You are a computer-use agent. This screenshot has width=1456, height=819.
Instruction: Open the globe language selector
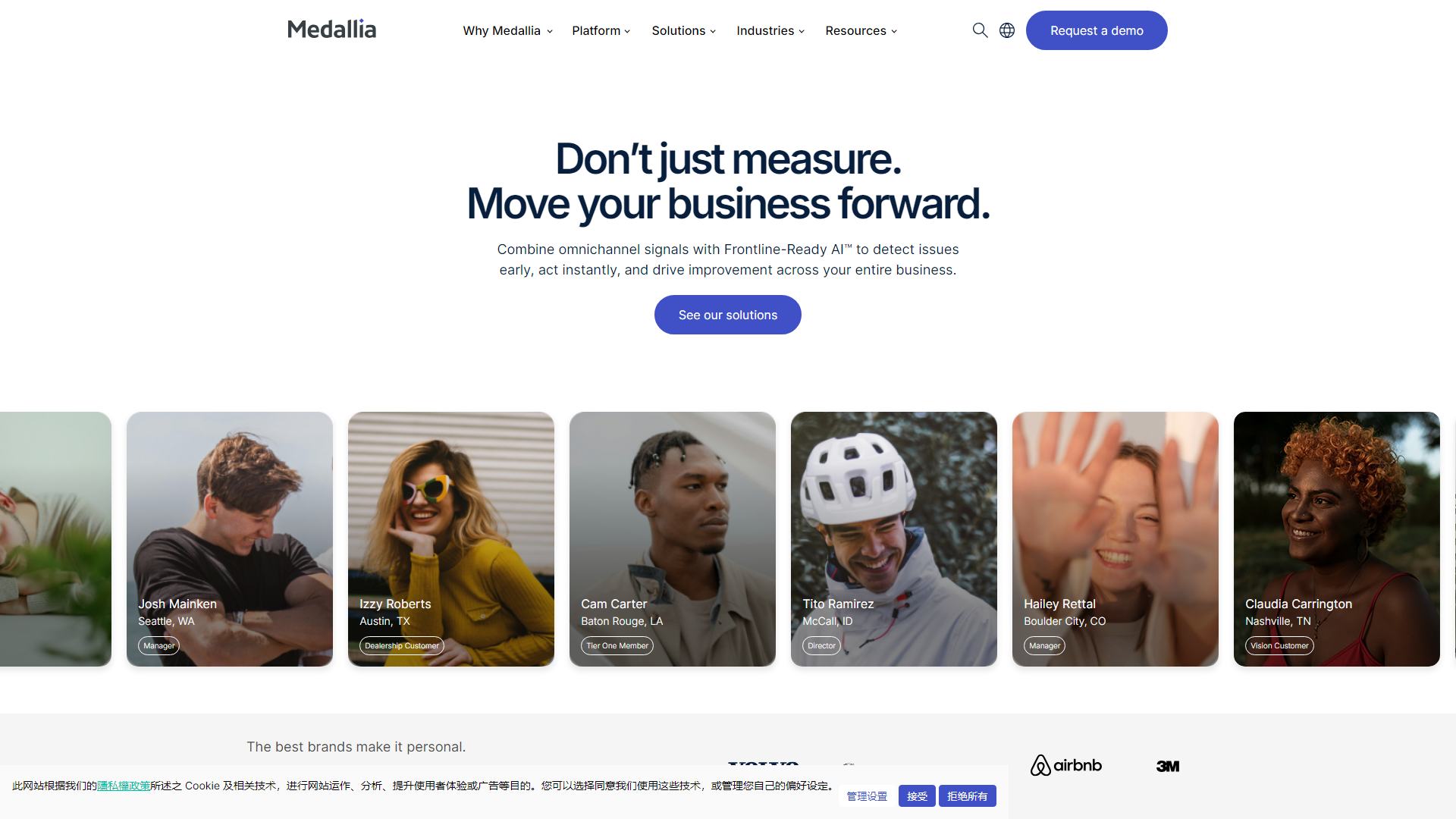tap(1007, 30)
